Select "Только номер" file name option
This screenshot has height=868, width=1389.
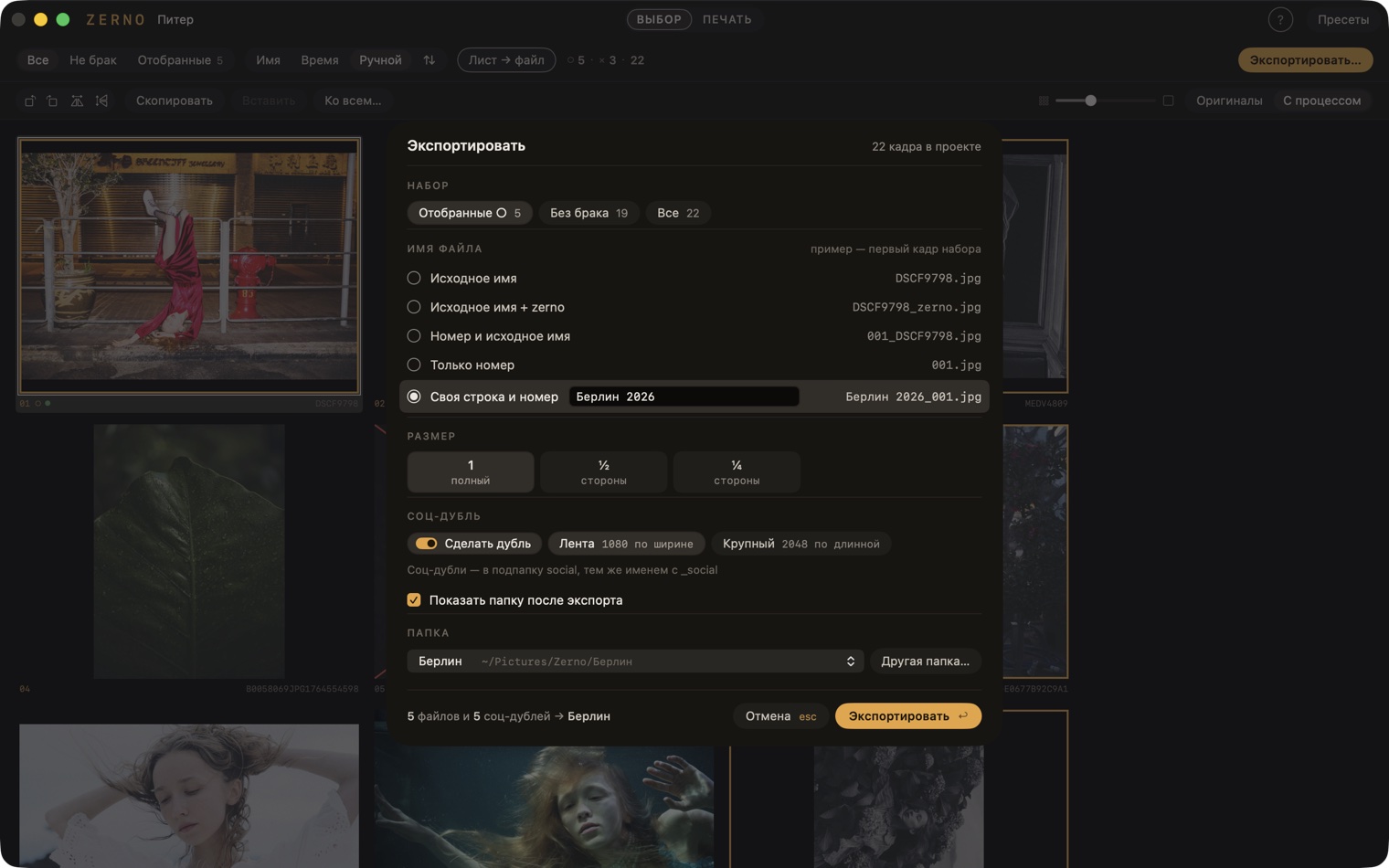pos(694,365)
